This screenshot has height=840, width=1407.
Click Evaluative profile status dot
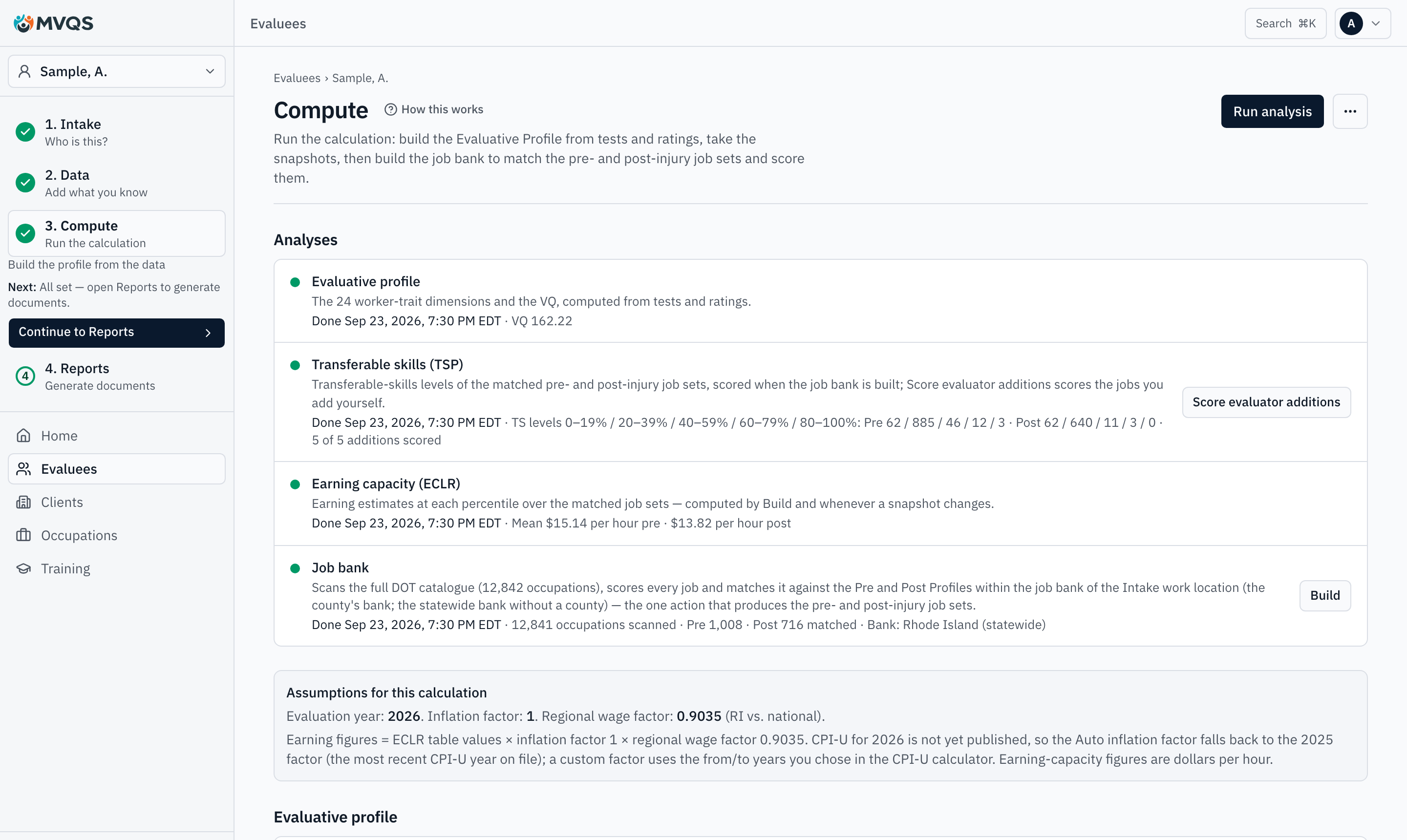[x=295, y=282]
